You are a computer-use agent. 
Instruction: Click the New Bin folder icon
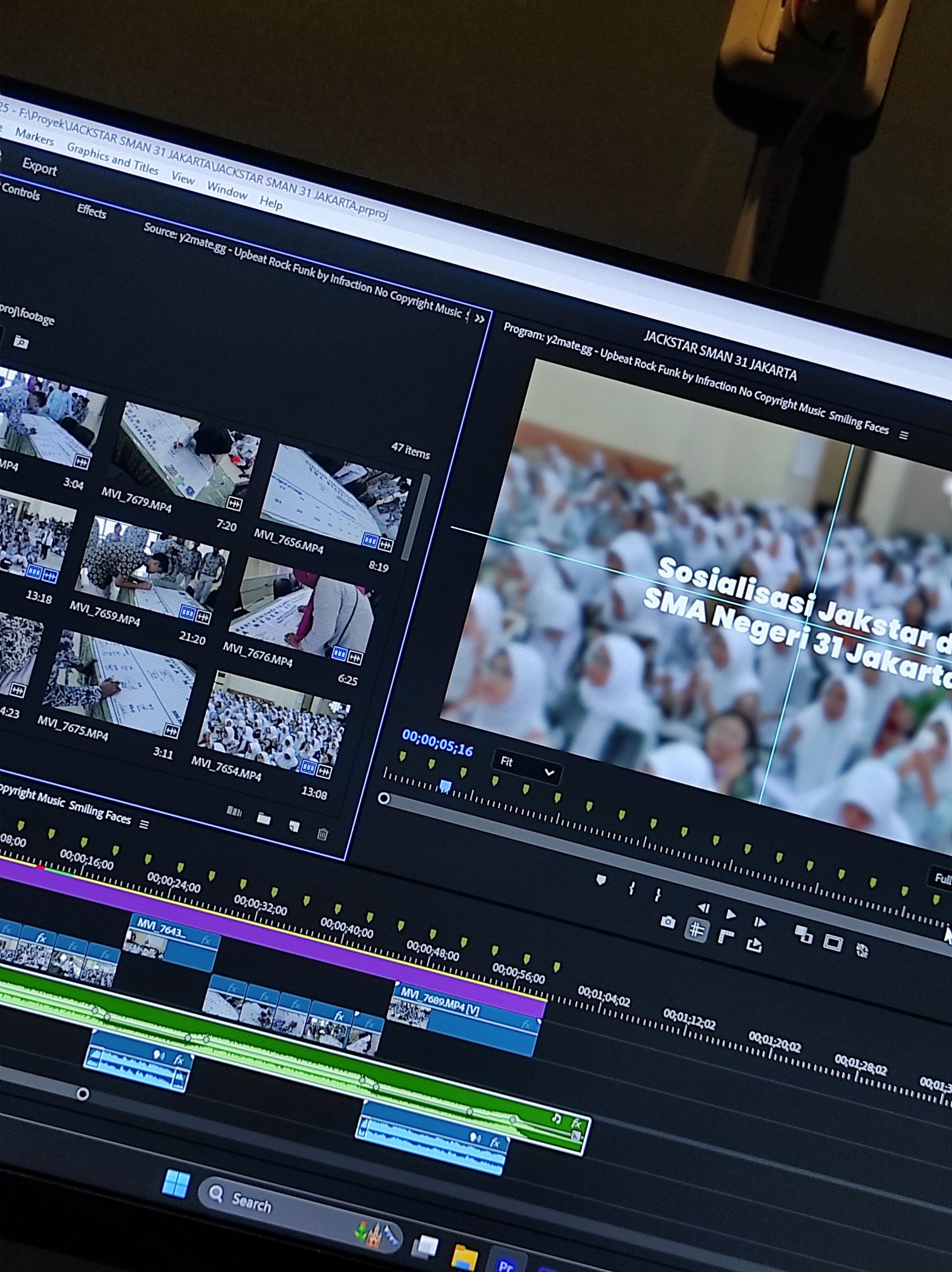(264, 819)
